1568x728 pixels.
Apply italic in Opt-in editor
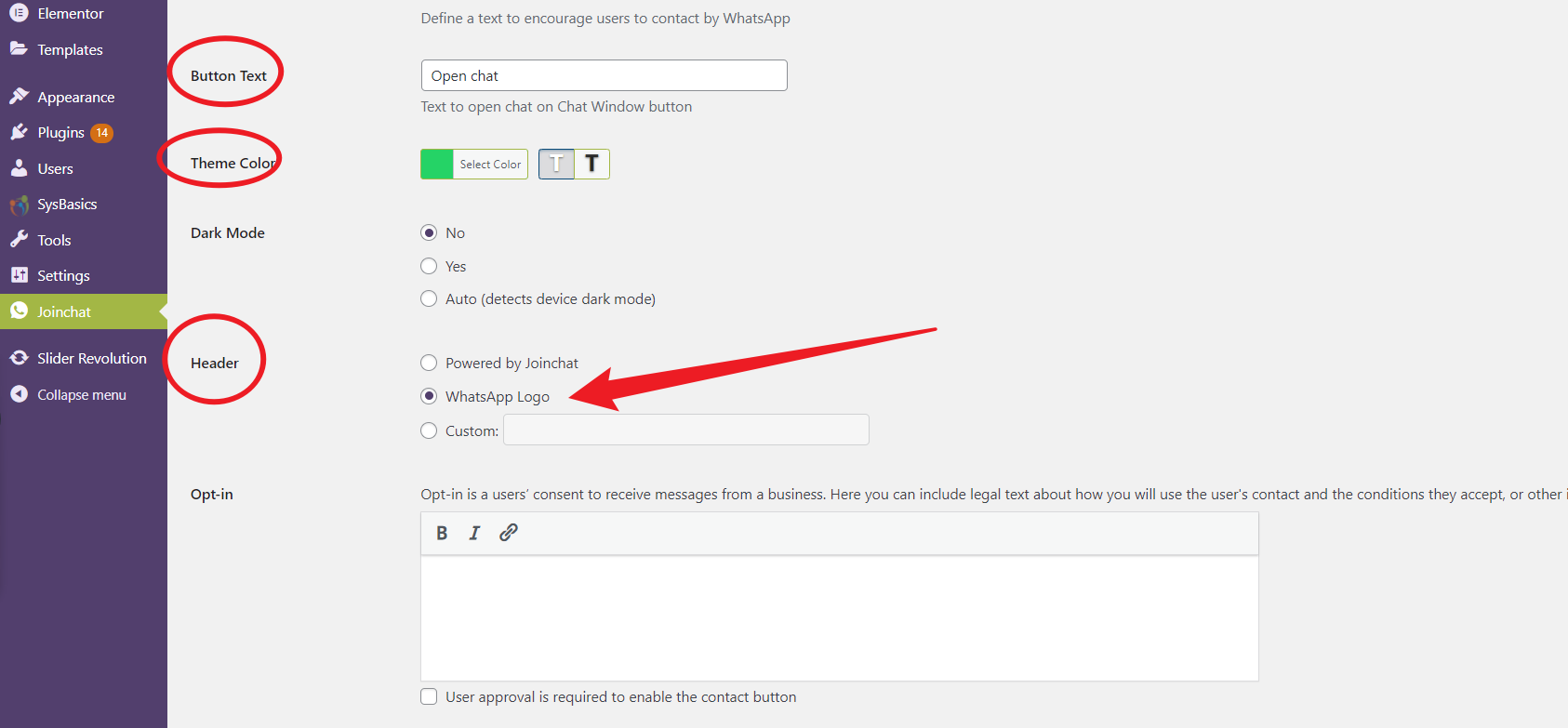coord(474,533)
